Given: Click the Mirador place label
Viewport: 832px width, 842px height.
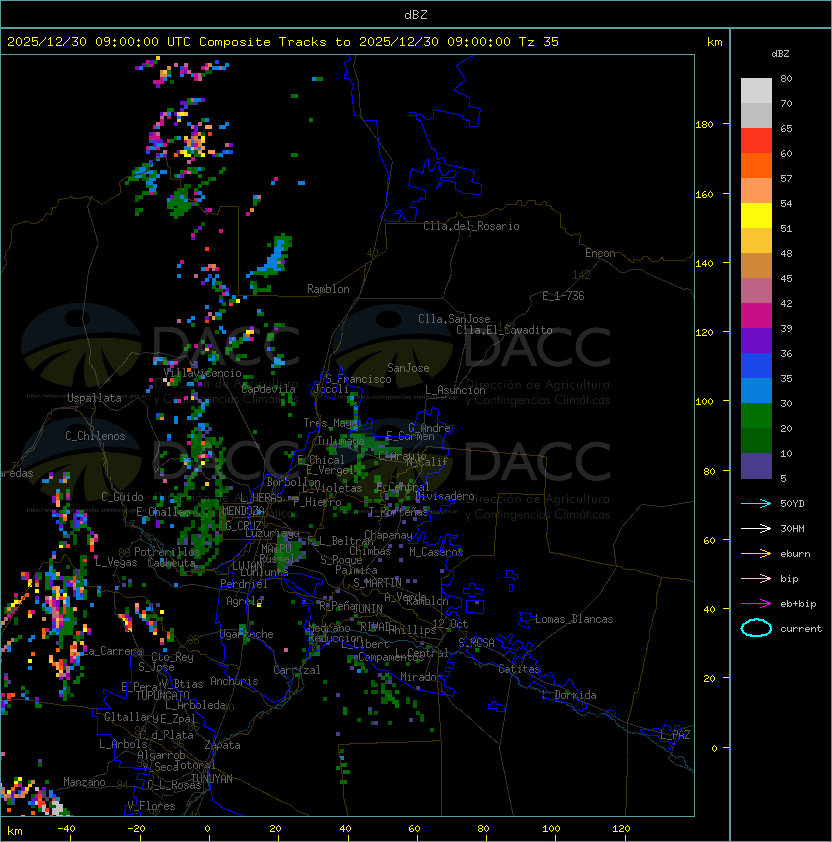Looking at the screenshot, I should (422, 677).
